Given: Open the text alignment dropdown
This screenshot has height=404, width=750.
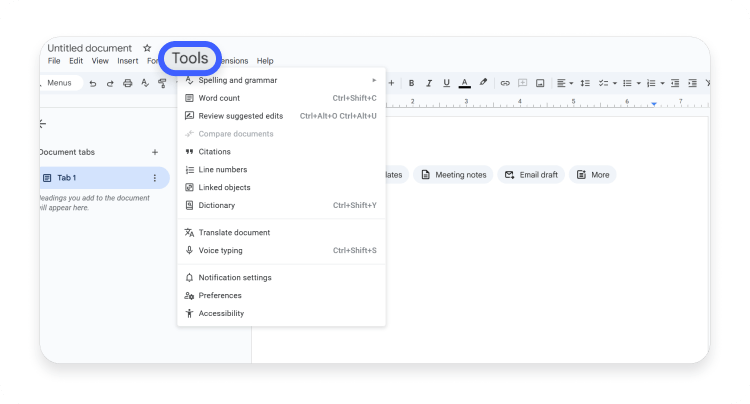Looking at the screenshot, I should tap(564, 83).
